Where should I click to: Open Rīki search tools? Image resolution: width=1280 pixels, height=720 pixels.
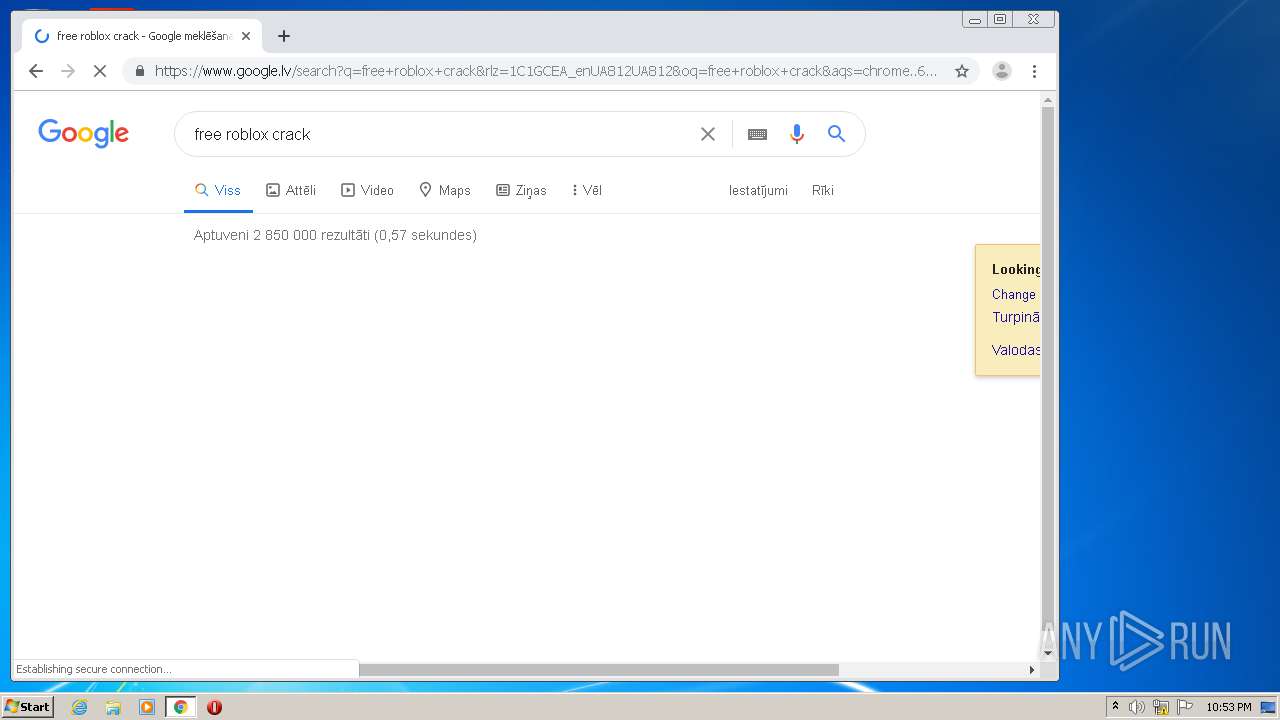tap(823, 190)
